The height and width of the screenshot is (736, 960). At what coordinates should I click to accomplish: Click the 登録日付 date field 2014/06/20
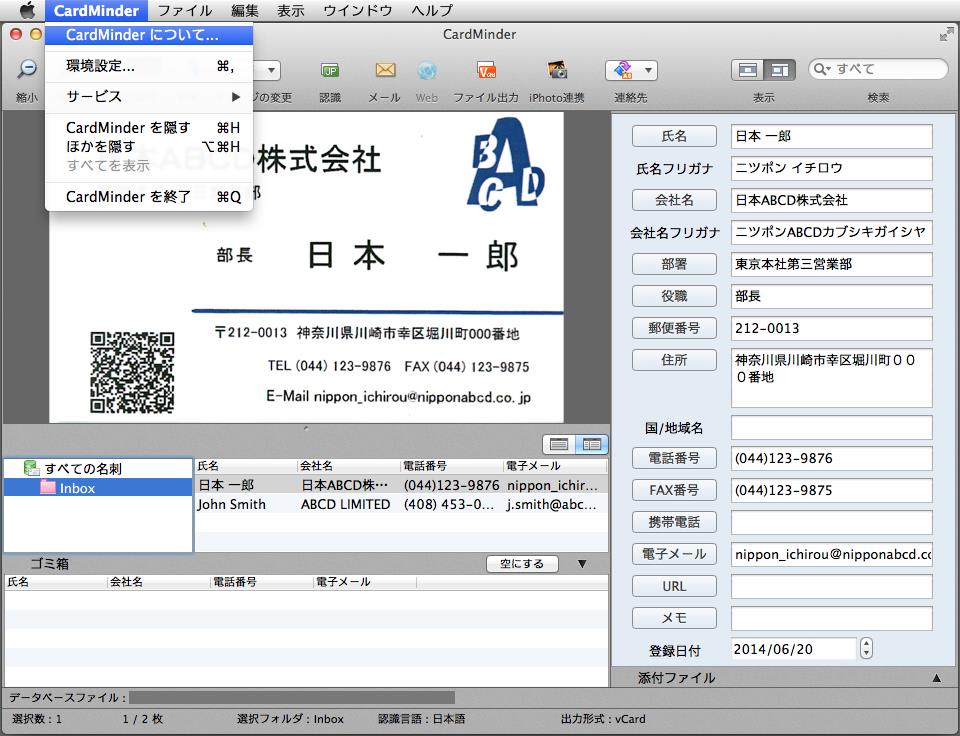pos(793,649)
